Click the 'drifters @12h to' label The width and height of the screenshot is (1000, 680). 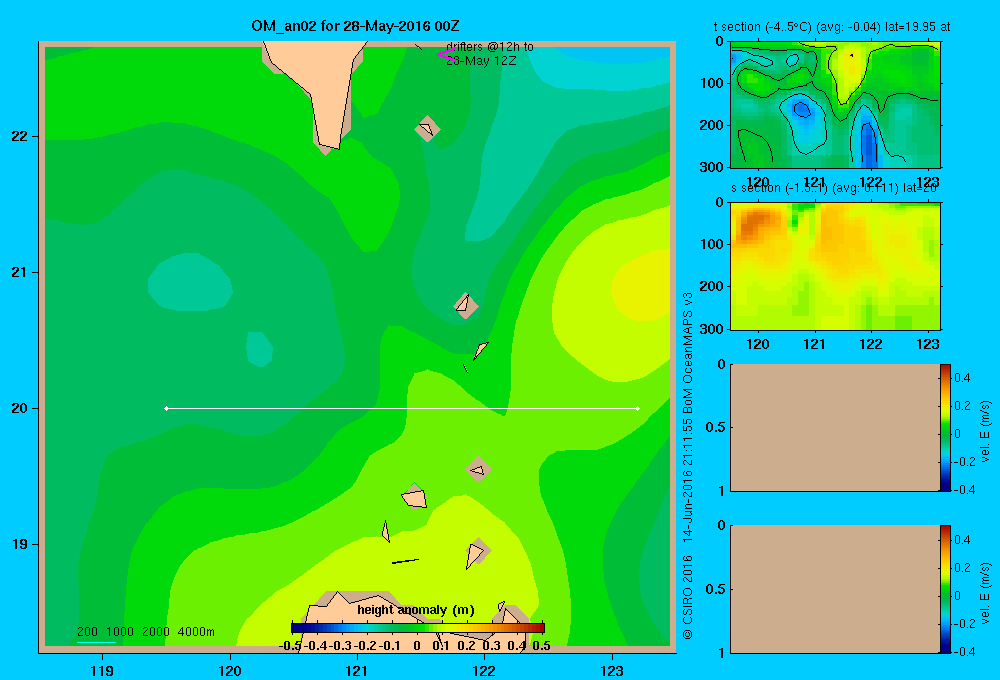490,47
